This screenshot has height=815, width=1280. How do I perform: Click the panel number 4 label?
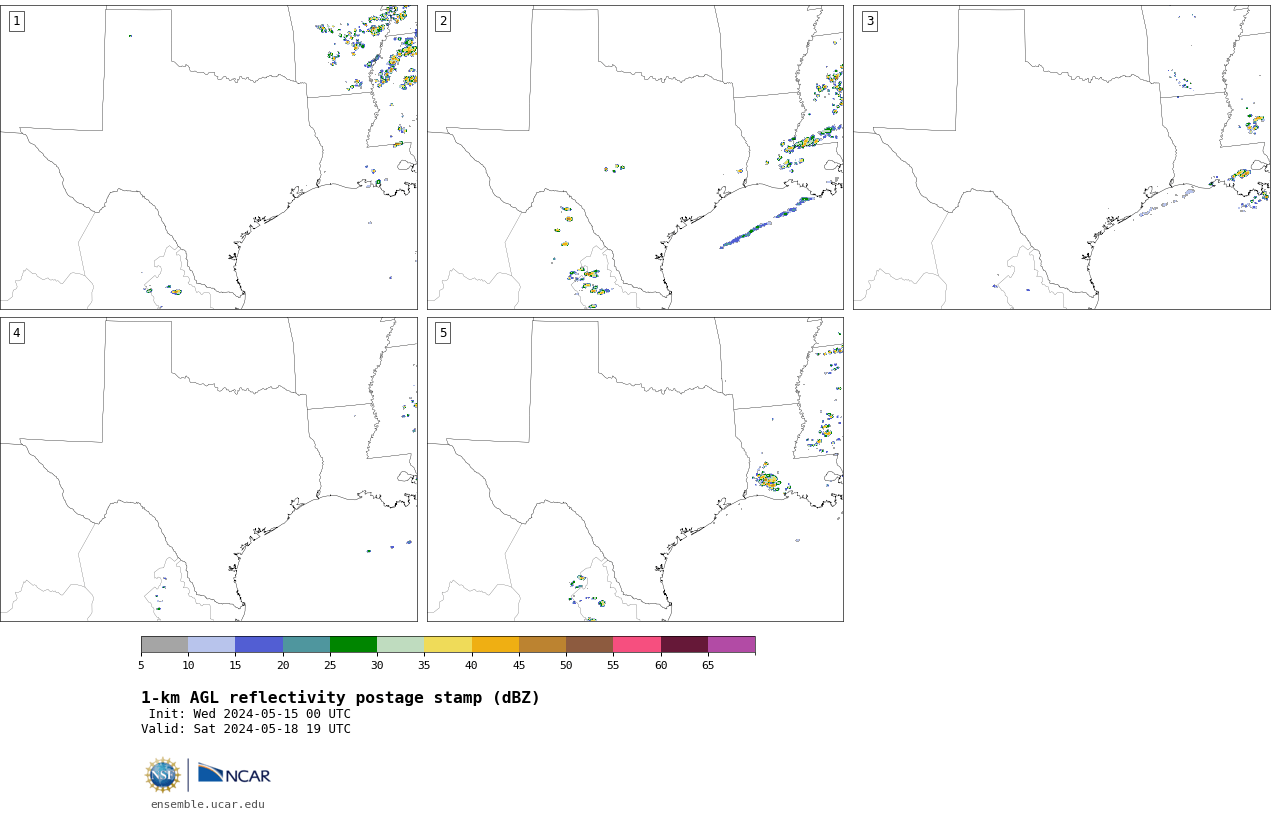(x=16, y=333)
